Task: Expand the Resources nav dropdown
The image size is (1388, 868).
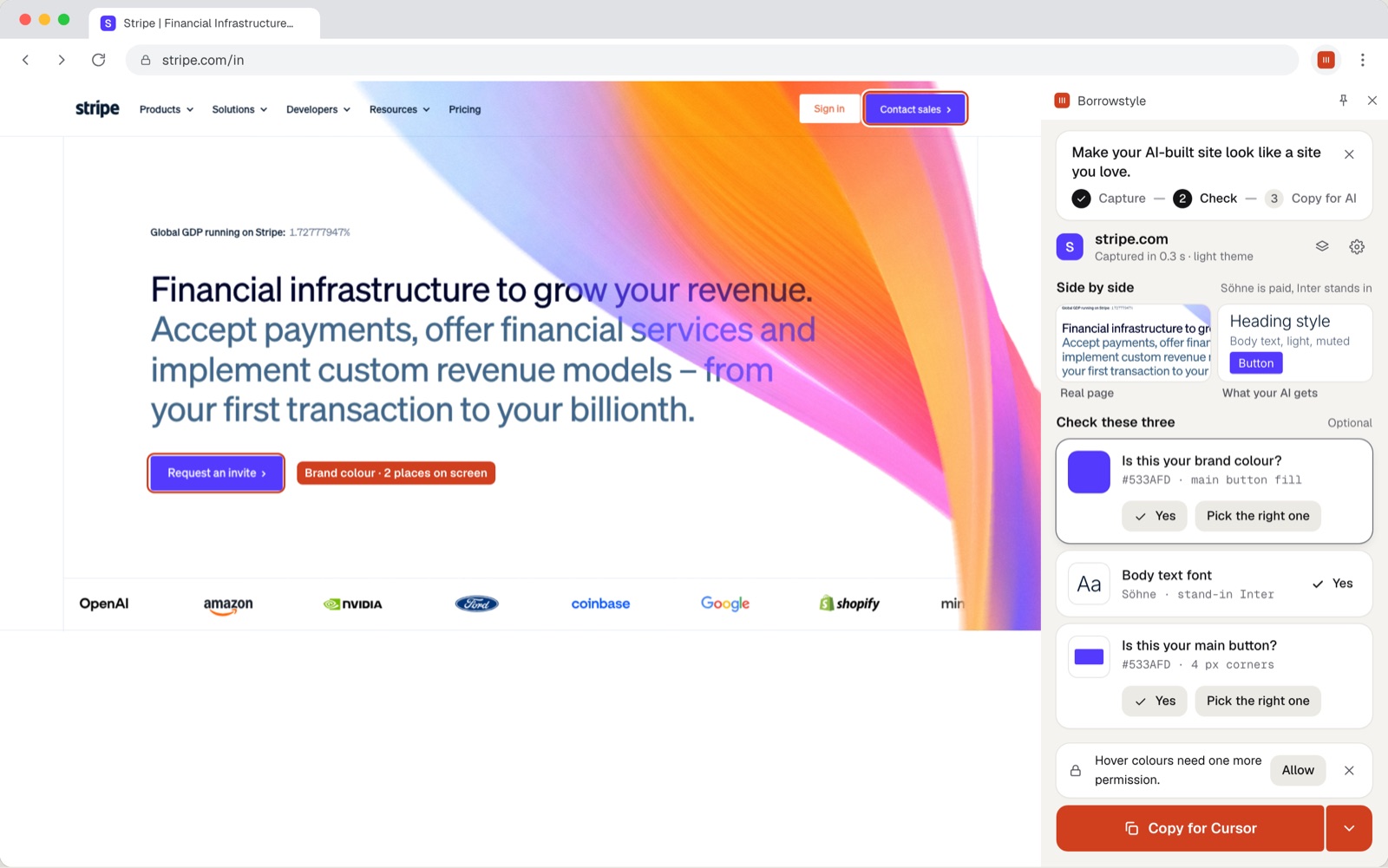Action: tap(399, 109)
